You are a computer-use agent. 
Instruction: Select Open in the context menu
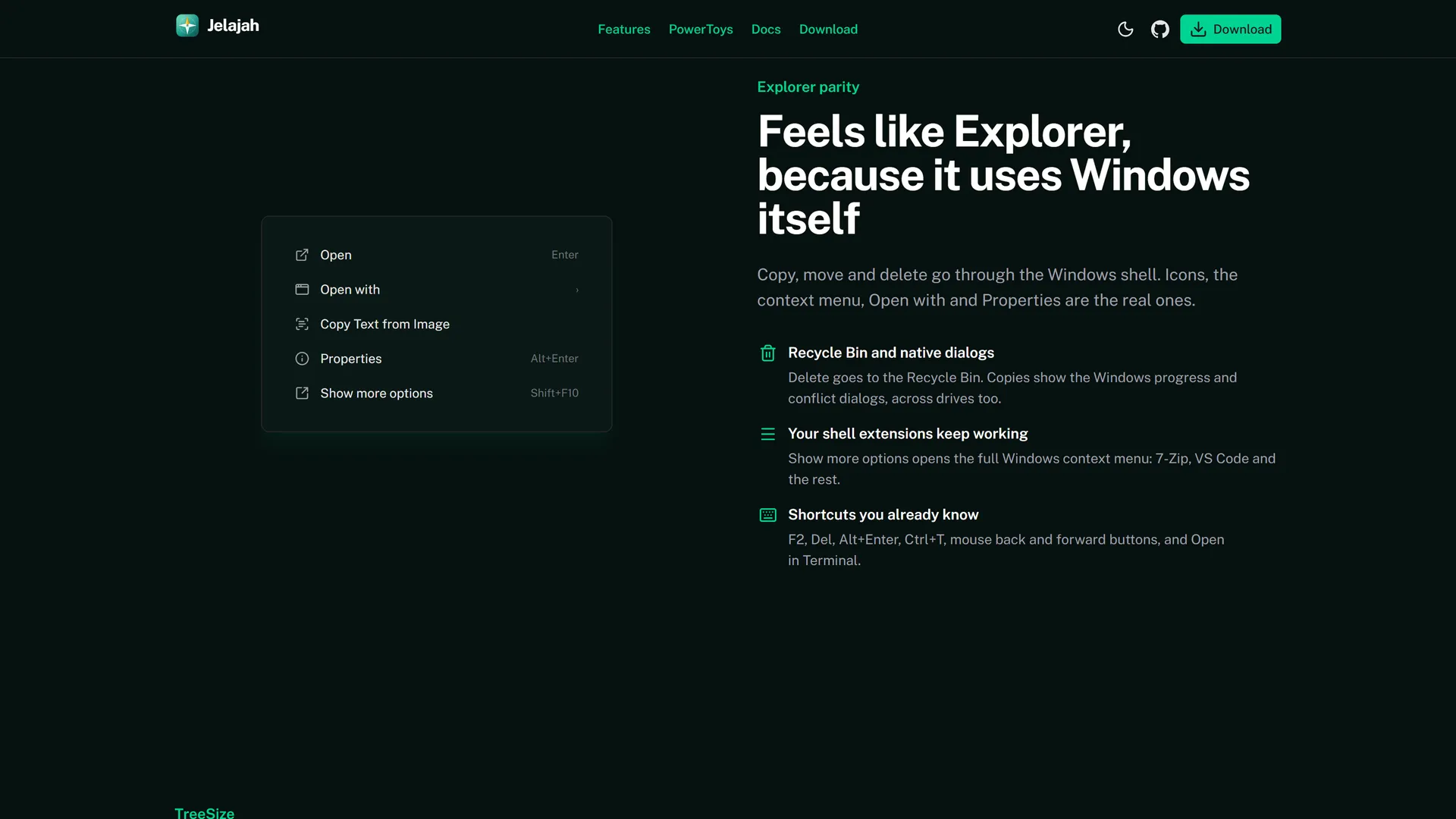[436, 255]
